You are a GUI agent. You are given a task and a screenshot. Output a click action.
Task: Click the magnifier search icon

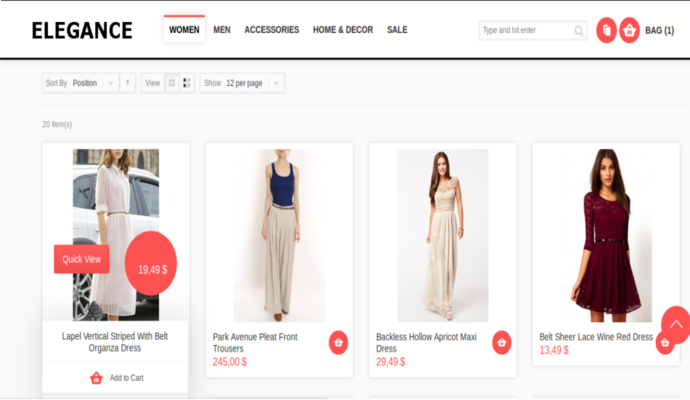(x=579, y=31)
